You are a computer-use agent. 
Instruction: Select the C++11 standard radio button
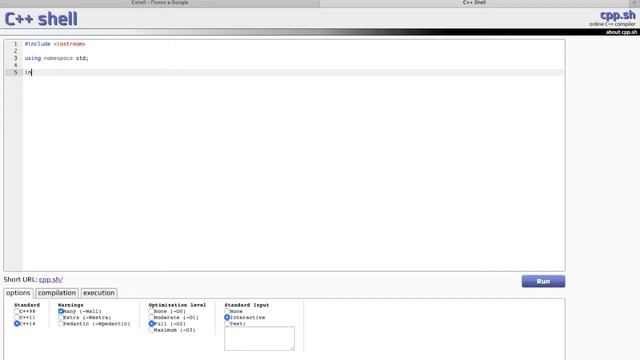coord(17,317)
